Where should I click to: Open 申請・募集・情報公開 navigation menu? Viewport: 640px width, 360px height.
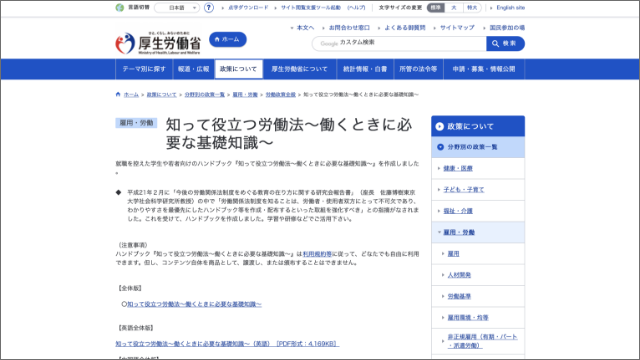click(484, 69)
